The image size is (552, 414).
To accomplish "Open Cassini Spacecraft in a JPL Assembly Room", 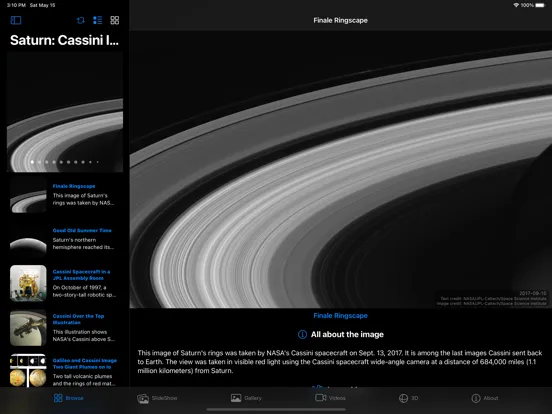I will coord(81,275).
